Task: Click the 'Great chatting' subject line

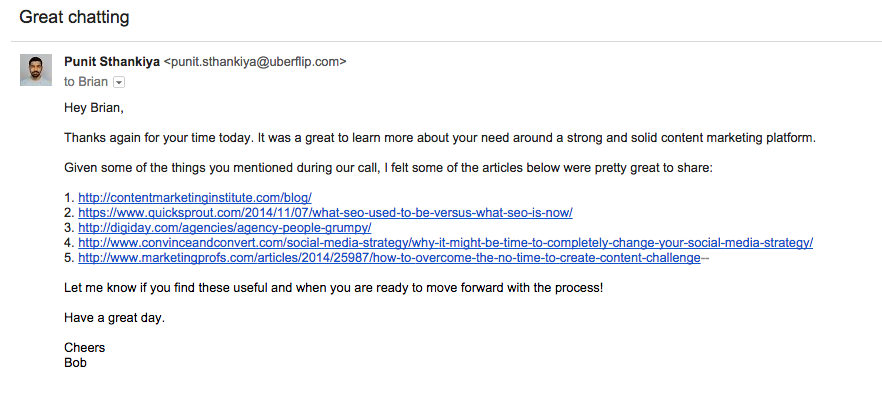Action: click(x=74, y=17)
